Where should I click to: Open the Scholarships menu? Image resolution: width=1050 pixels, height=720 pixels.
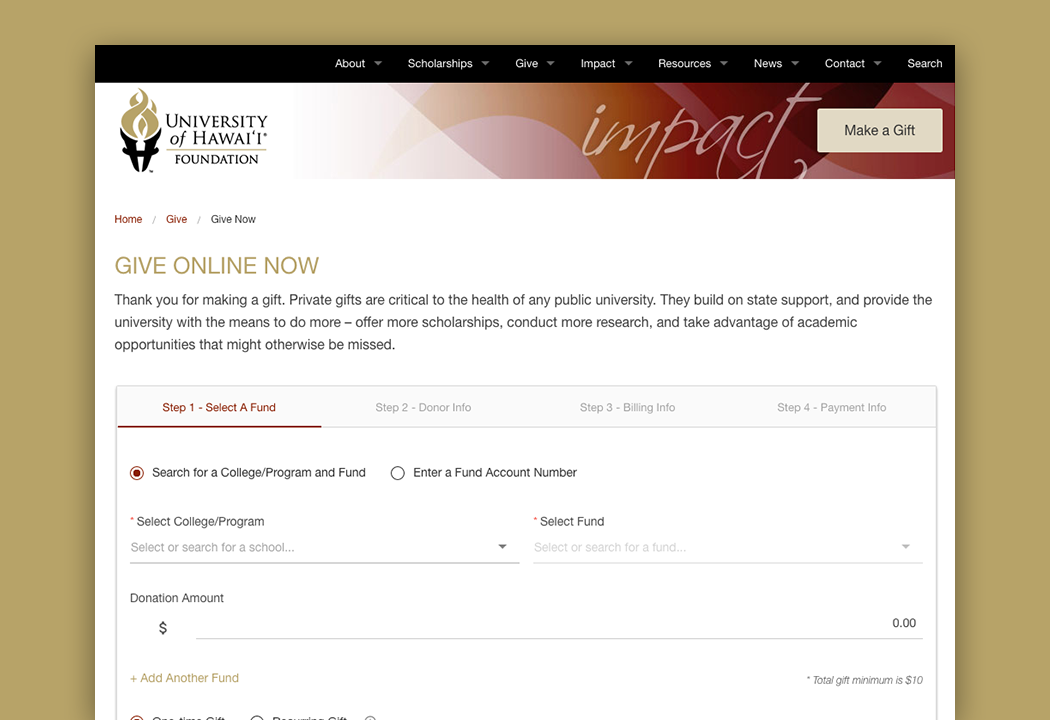pos(448,64)
